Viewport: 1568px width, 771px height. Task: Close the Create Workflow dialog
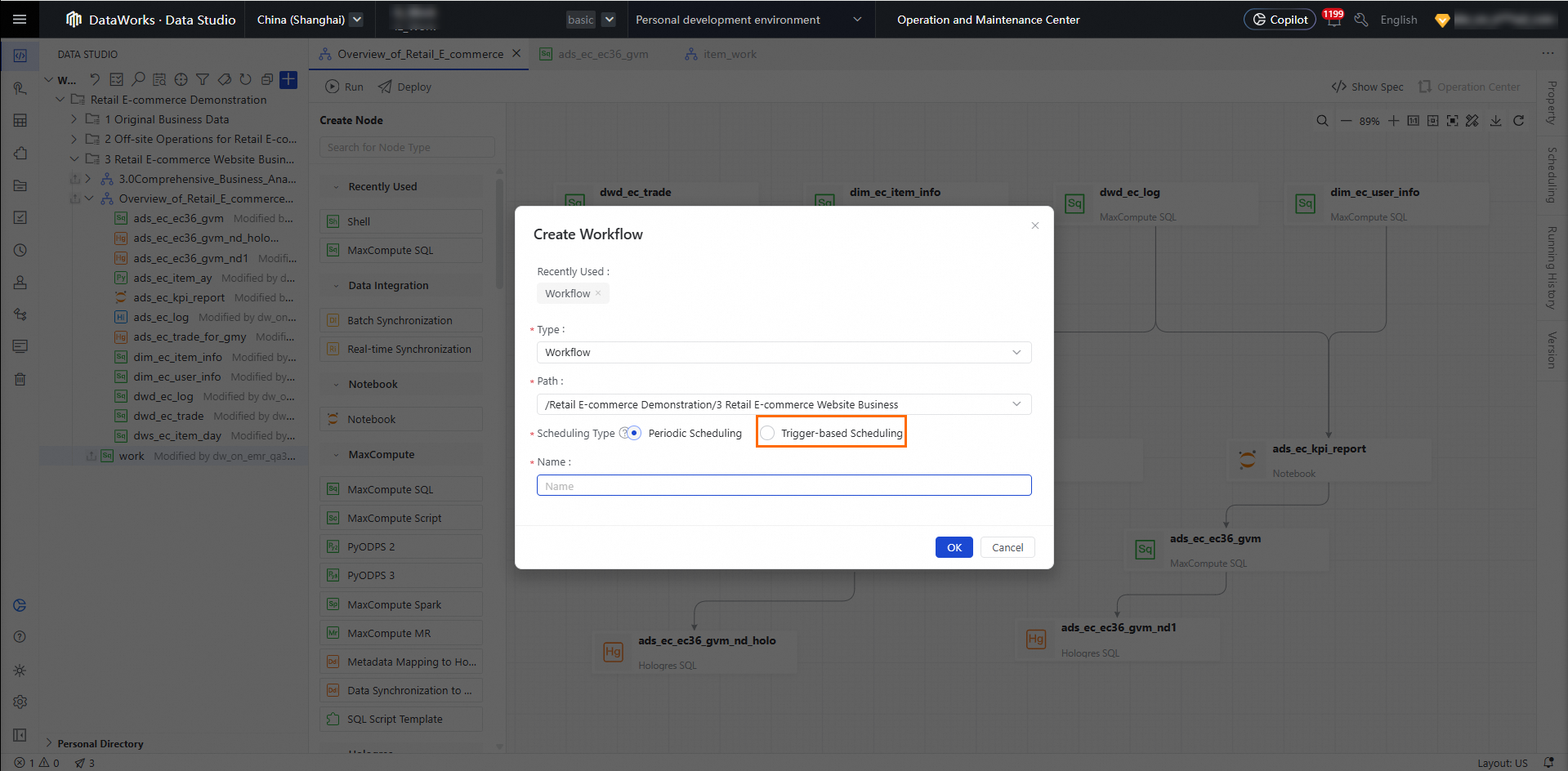[x=1035, y=225]
